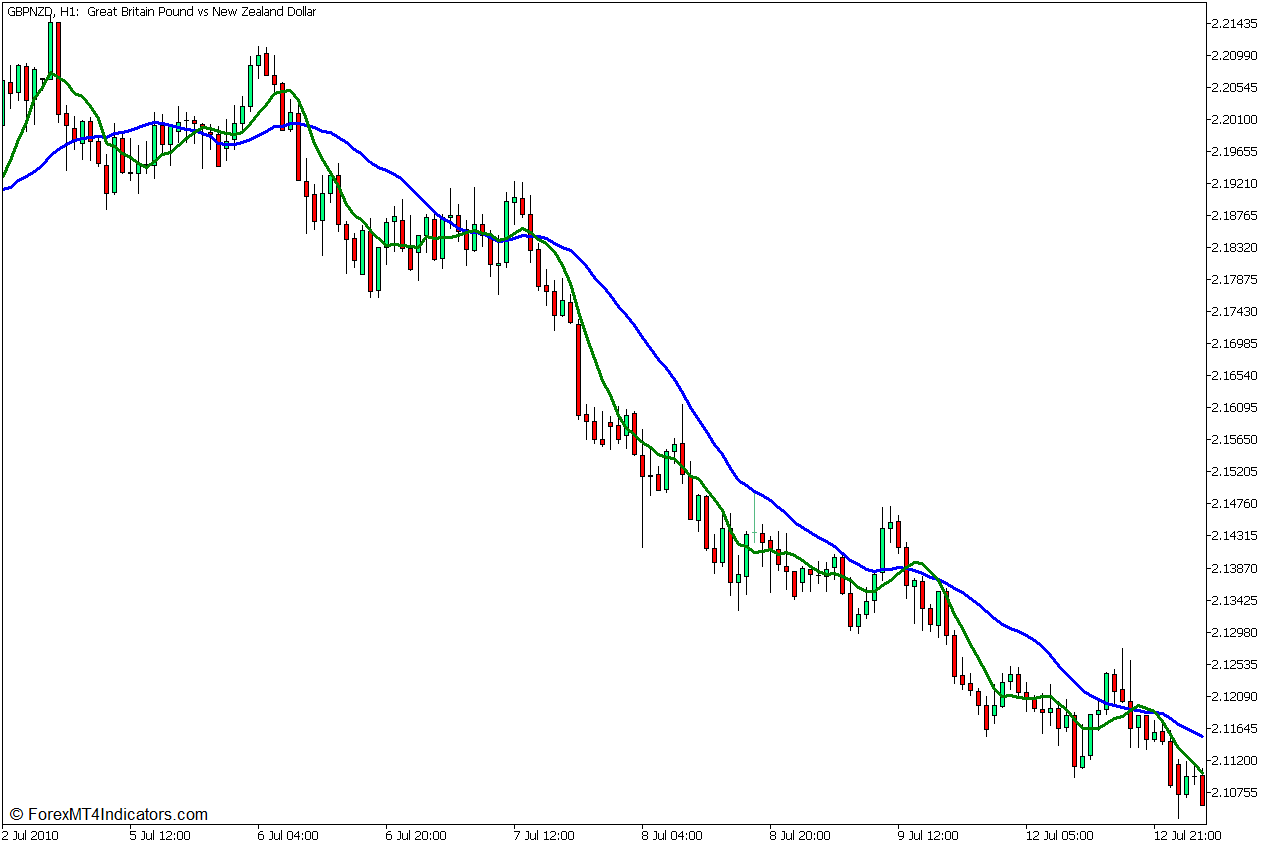Select the 9 Jul 12:00 time marker
This screenshot has width=1276, height=848.
(928, 836)
